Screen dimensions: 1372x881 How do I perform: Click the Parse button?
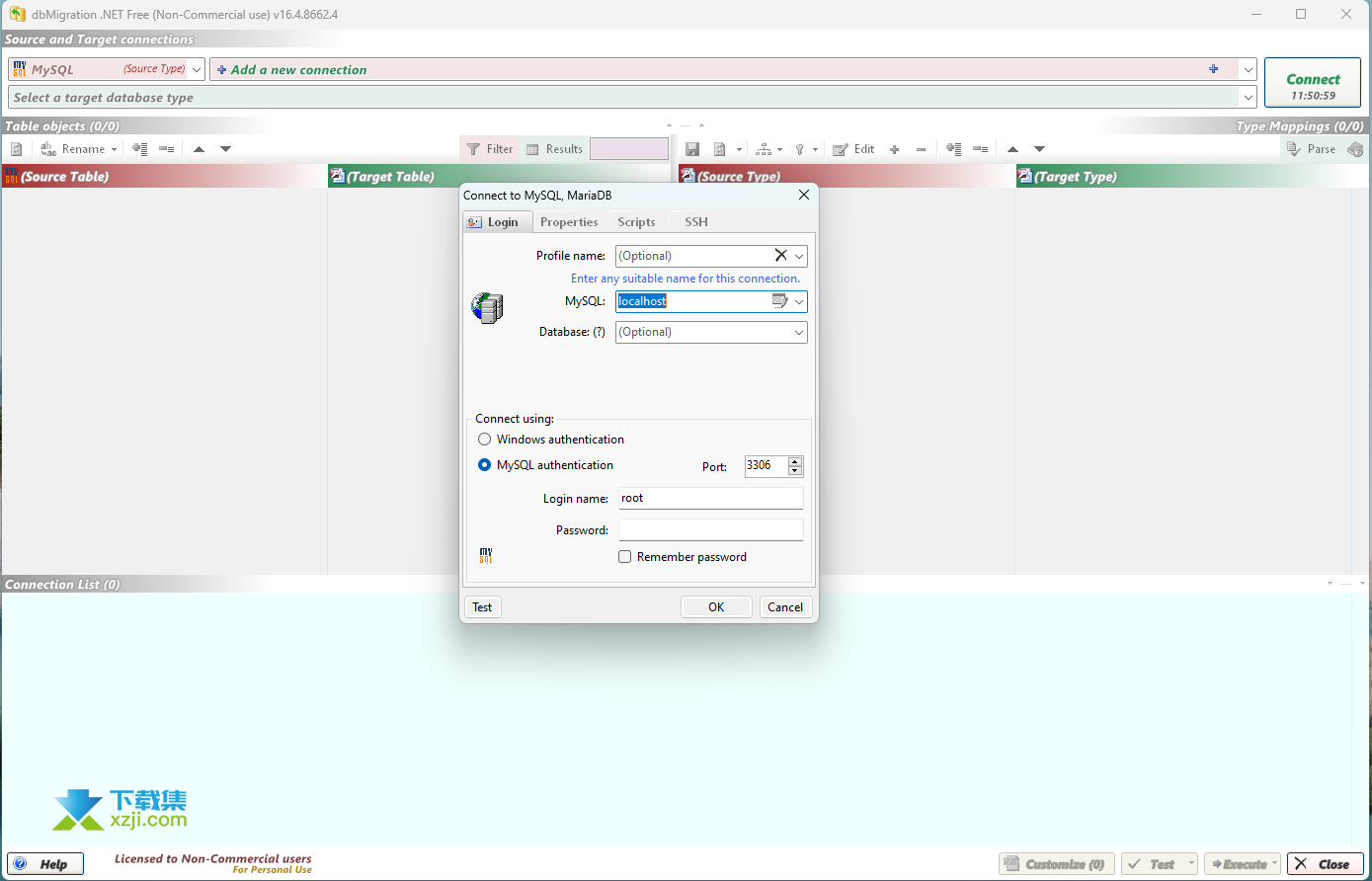[x=1311, y=149]
